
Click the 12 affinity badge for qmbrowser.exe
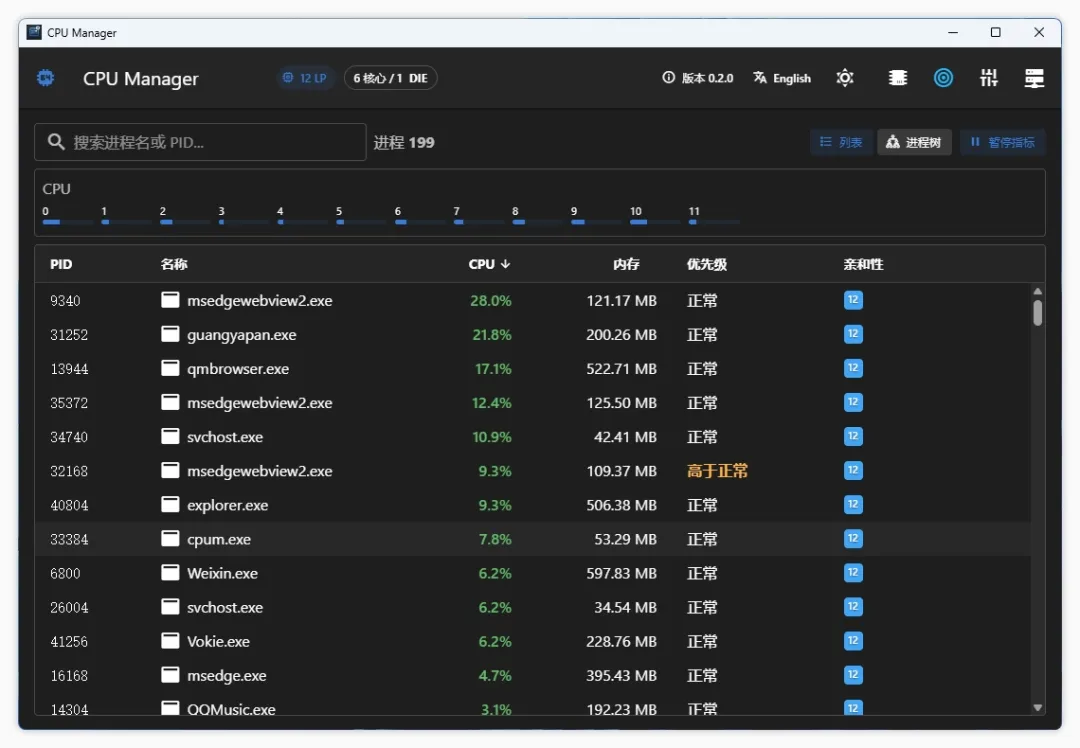[x=853, y=368]
